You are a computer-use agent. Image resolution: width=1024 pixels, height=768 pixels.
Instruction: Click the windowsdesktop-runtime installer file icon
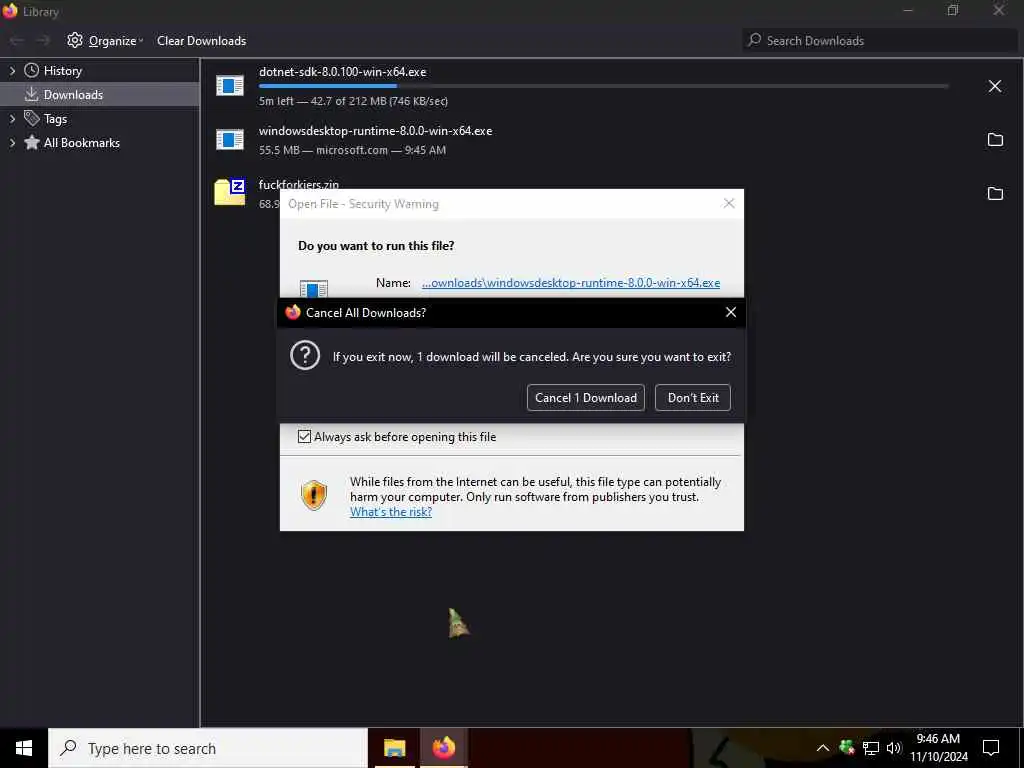tap(230, 139)
